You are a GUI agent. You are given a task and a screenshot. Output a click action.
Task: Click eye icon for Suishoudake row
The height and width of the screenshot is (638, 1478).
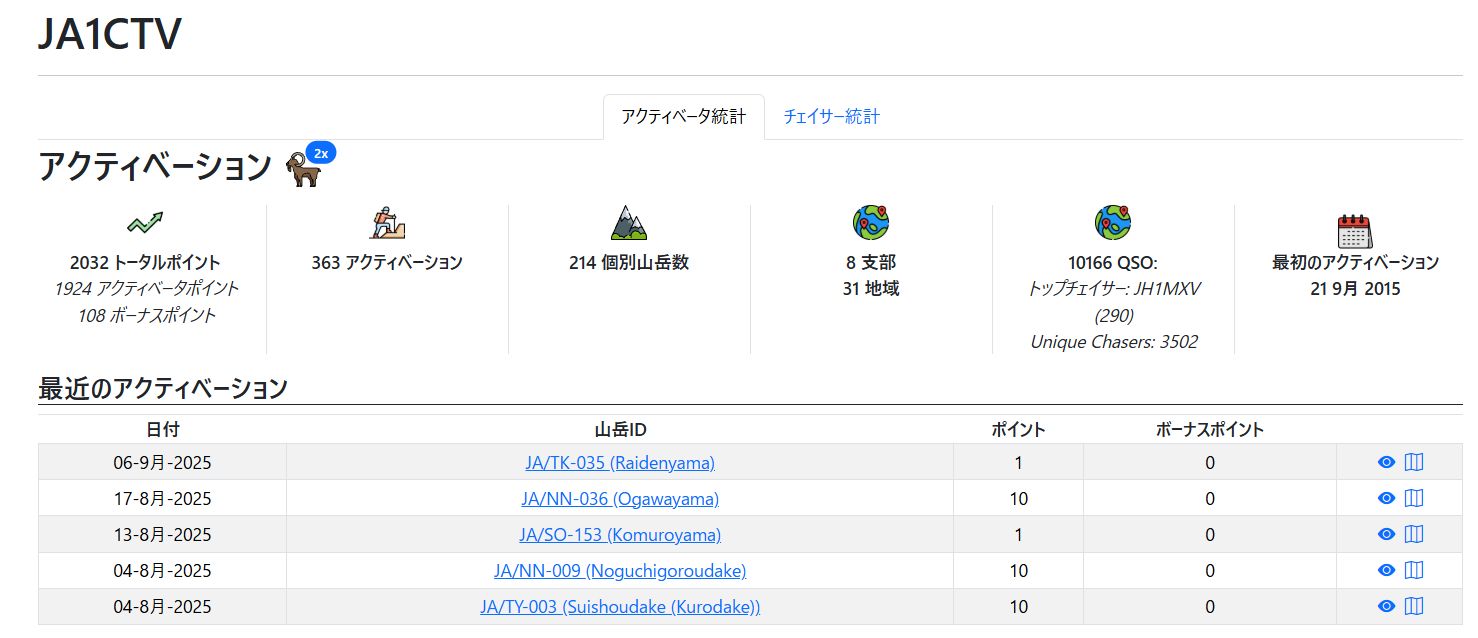(1386, 606)
